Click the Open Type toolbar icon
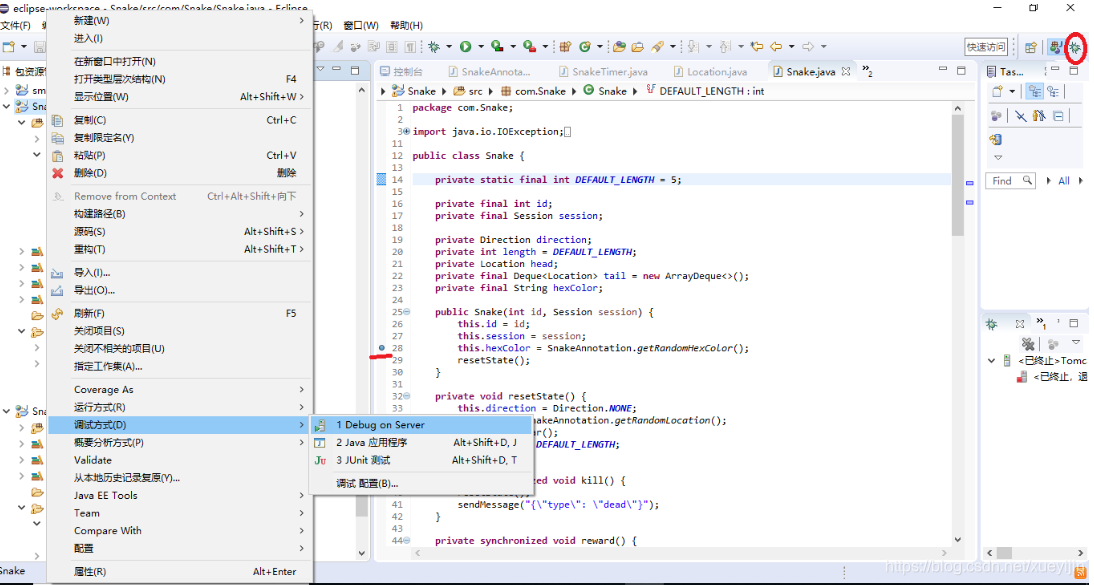1094x585 pixels. coord(618,45)
